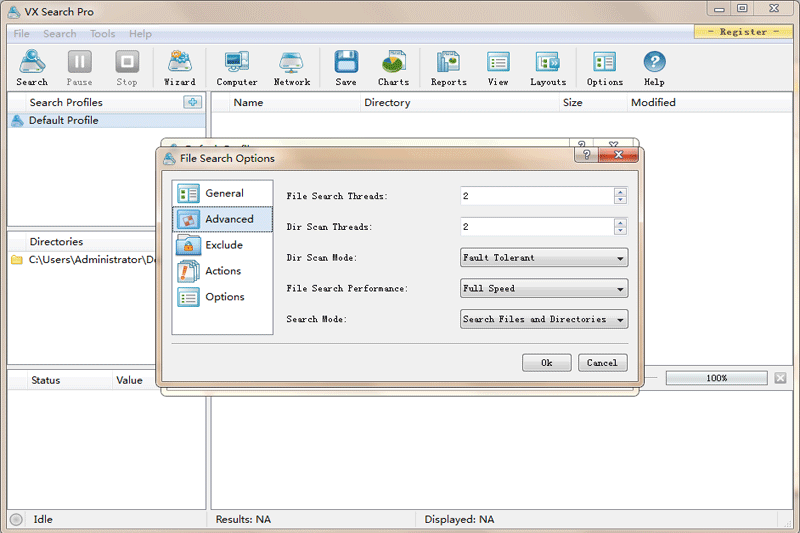This screenshot has width=800, height=533.
Task: Add a new search profile with plus icon
Action: 192,102
